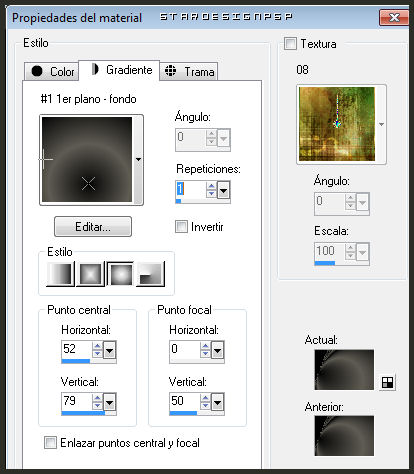The image size is (414, 474).
Task: Click the Punto central Vertical slider bar
Action: tap(89, 413)
